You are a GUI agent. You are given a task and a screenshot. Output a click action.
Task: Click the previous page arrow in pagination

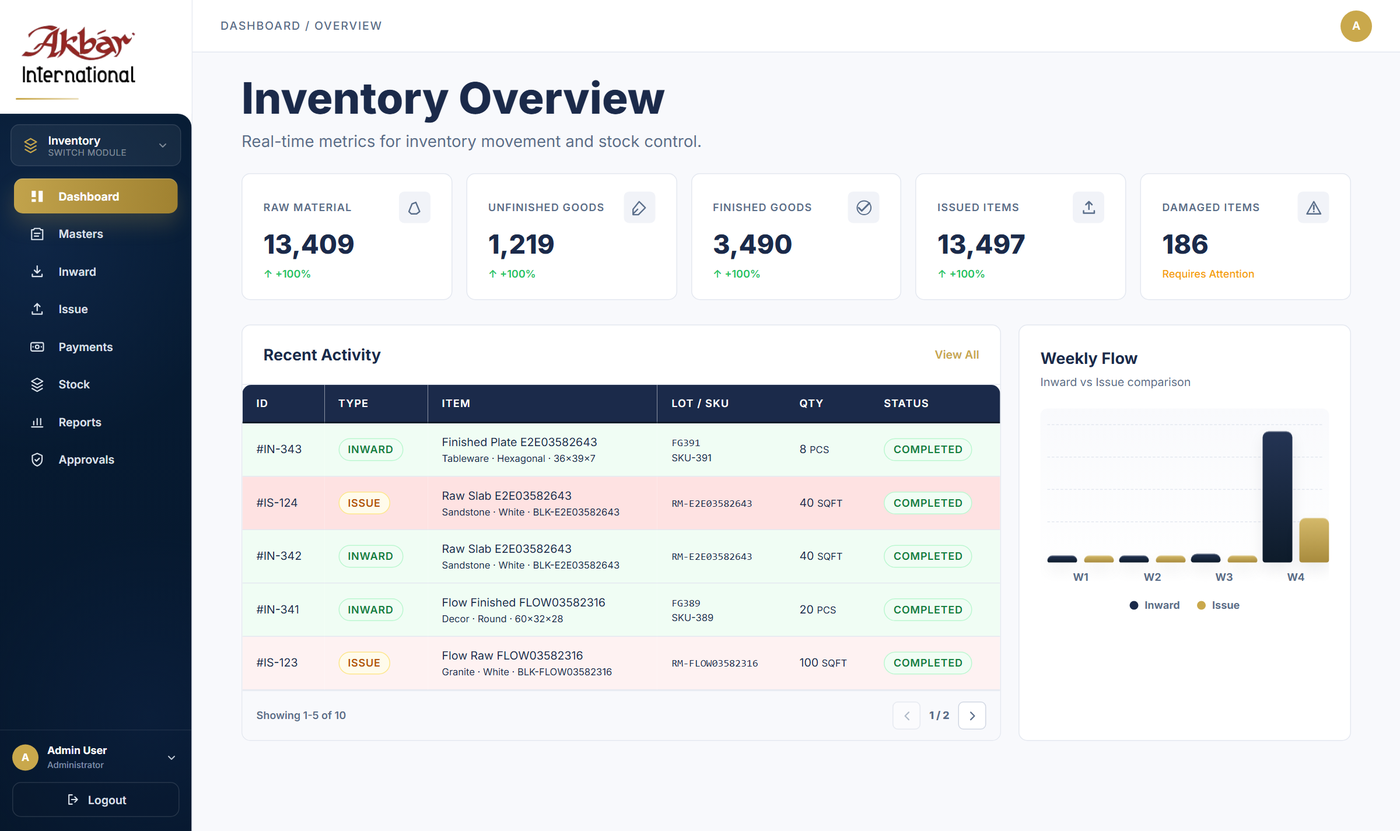(x=906, y=715)
